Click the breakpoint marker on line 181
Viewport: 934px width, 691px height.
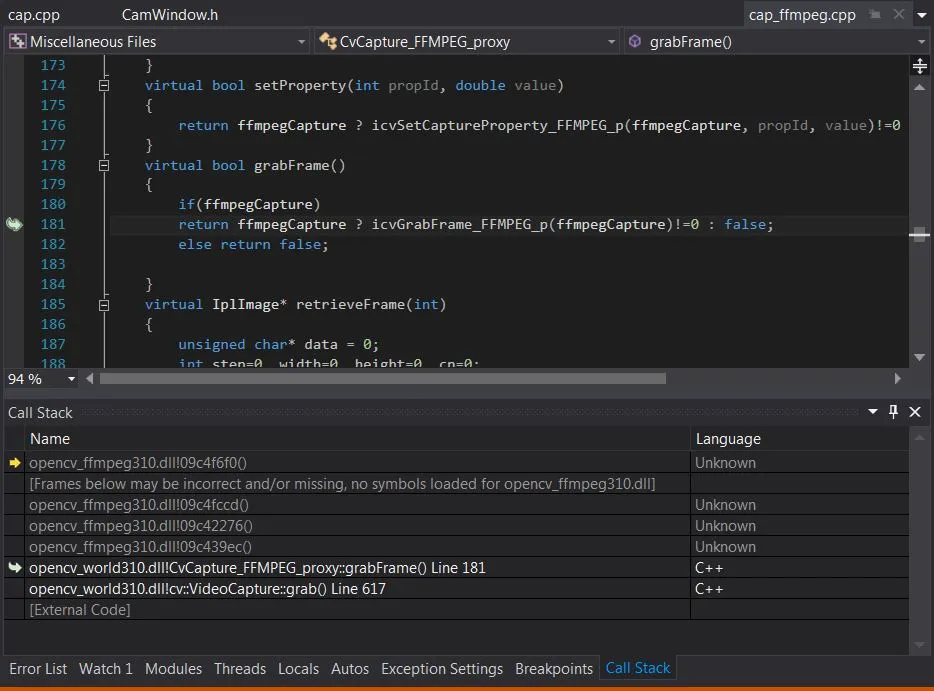pyautogui.click(x=14, y=225)
